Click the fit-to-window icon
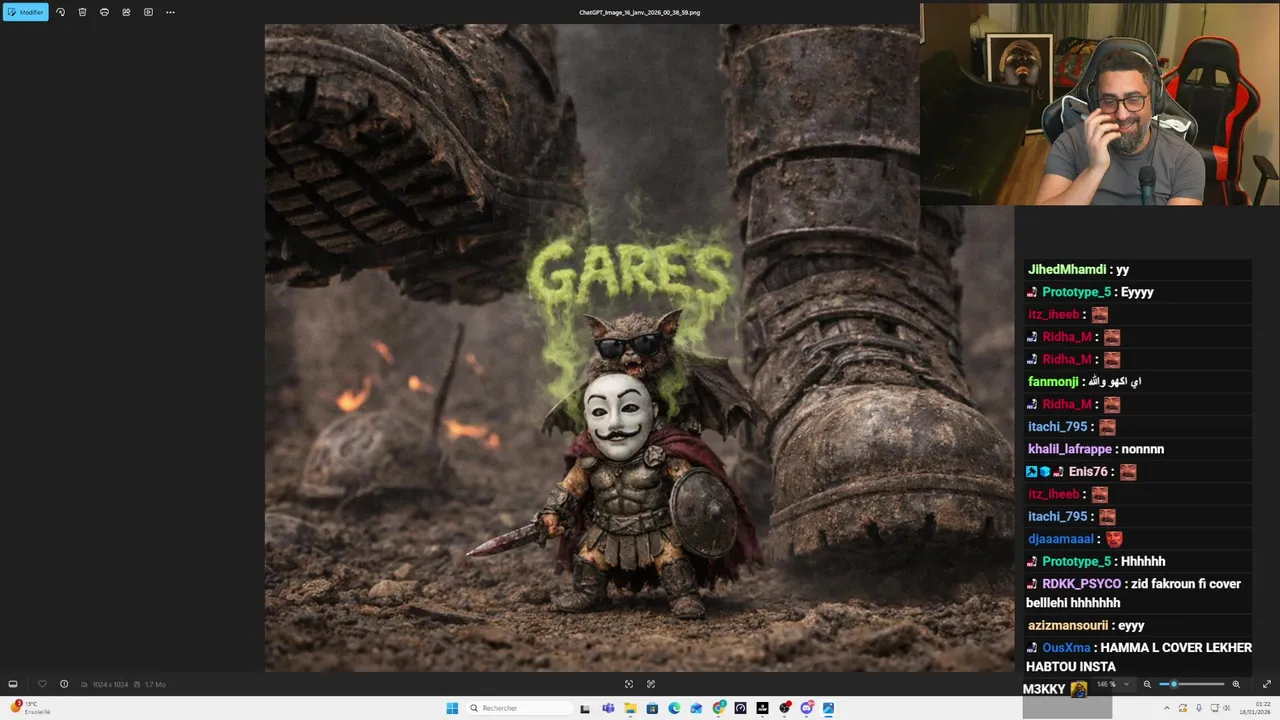Screen dimensions: 1280x720 [x=629, y=684]
